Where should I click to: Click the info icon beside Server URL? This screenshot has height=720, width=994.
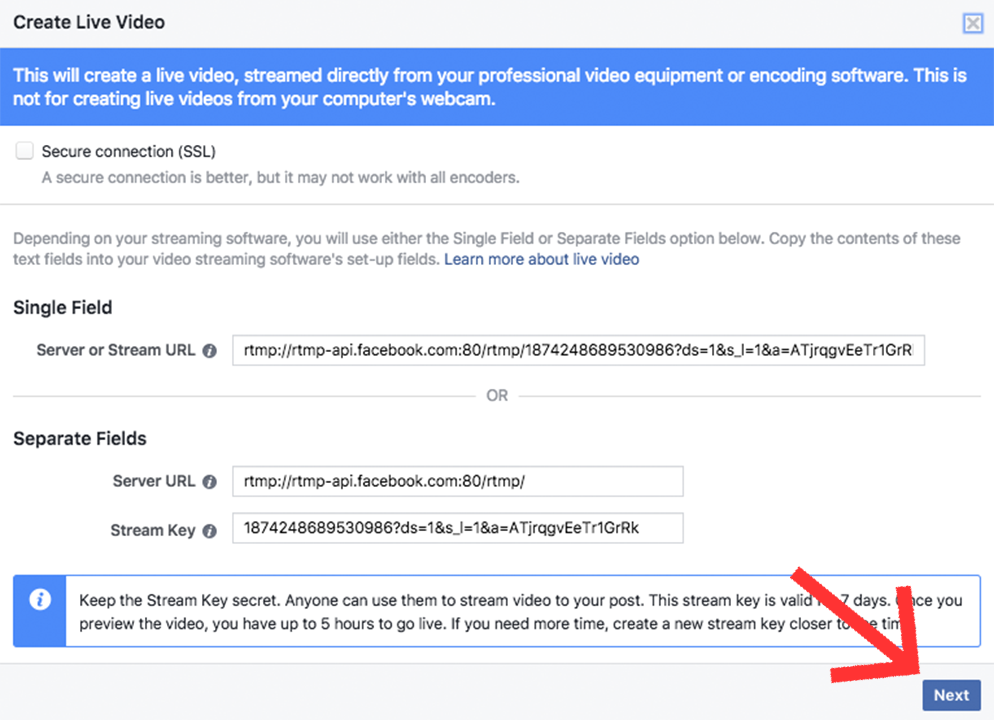pyautogui.click(x=209, y=482)
